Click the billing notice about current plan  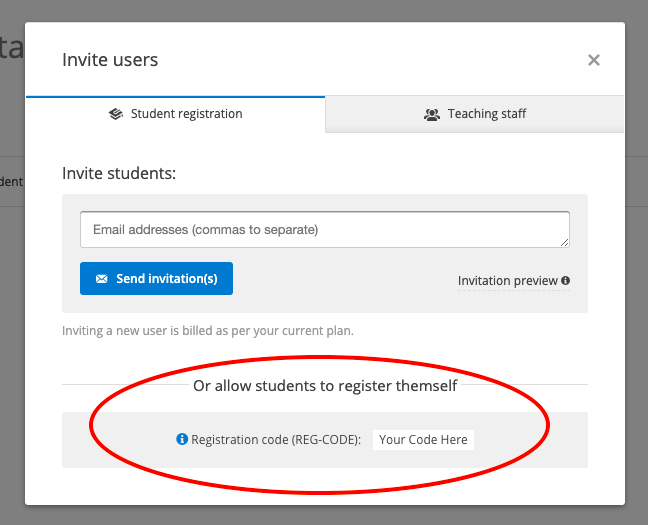click(207, 330)
